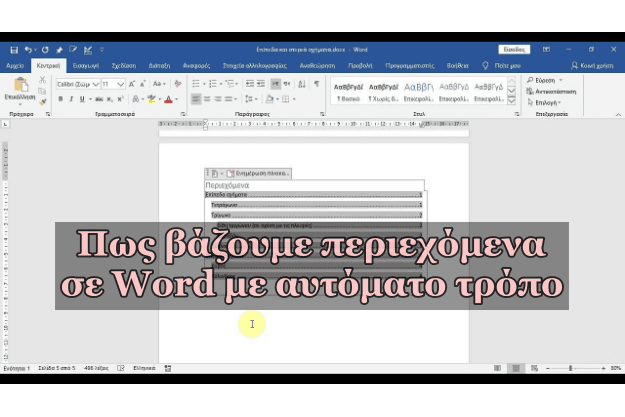Increase paragraph indent

tap(261, 84)
